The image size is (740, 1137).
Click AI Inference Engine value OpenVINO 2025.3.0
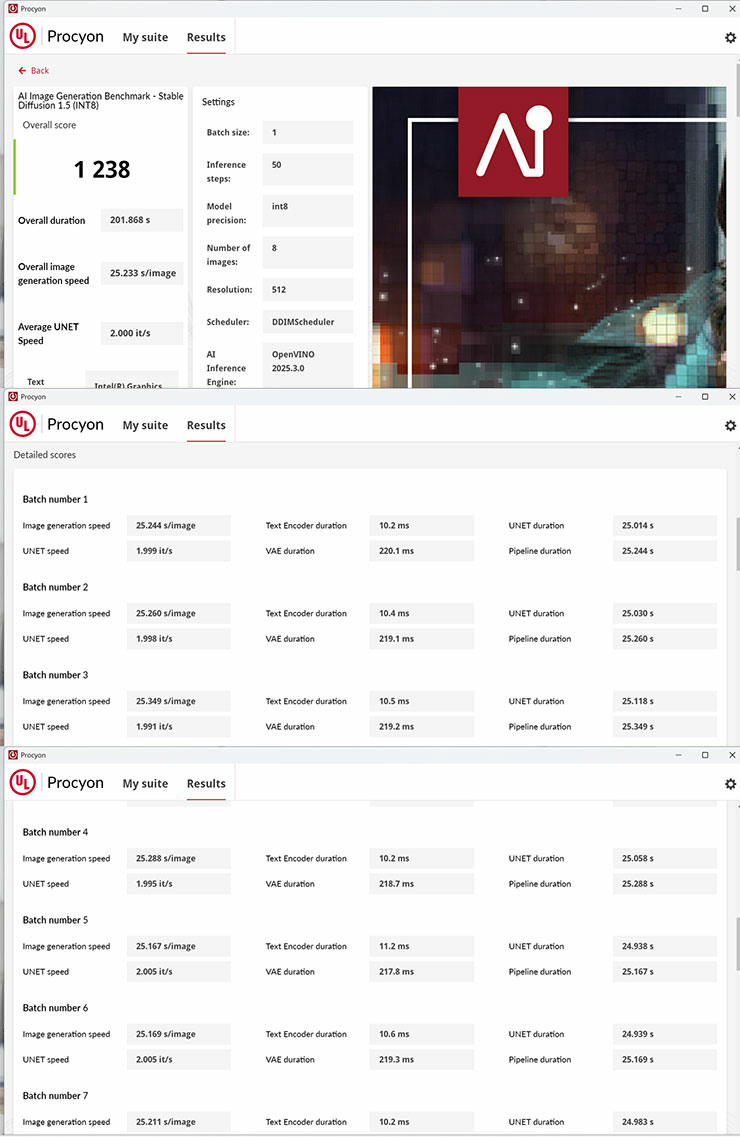[x=307, y=365]
